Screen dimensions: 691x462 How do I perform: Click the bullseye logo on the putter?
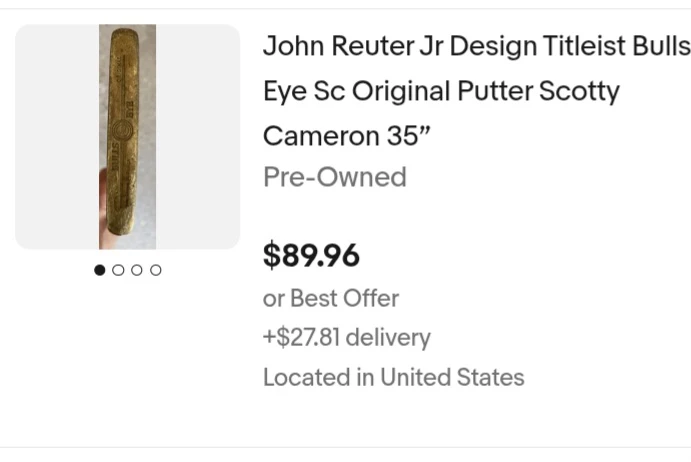coord(122,130)
